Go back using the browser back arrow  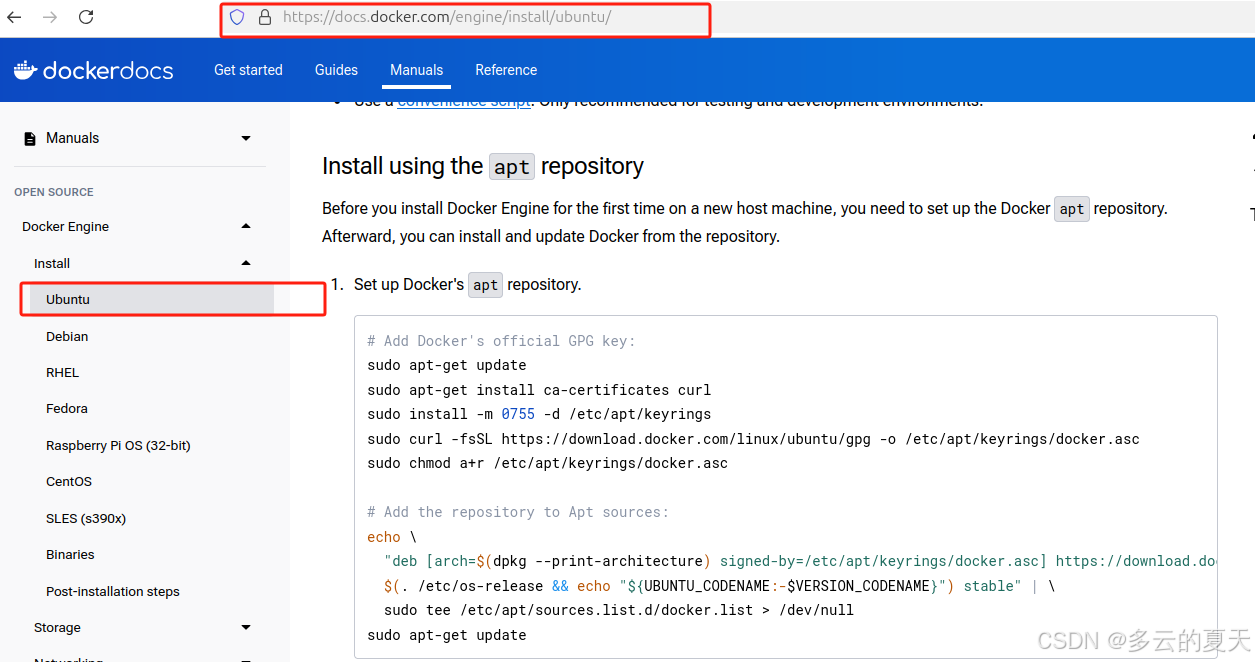pyautogui.click(x=14, y=17)
